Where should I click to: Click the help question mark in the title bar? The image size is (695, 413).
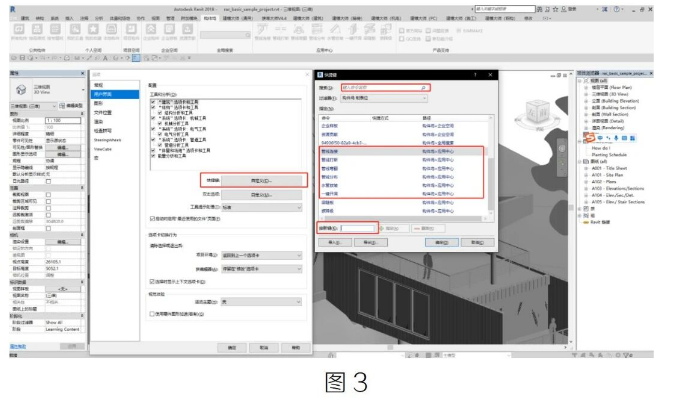click(617, 9)
